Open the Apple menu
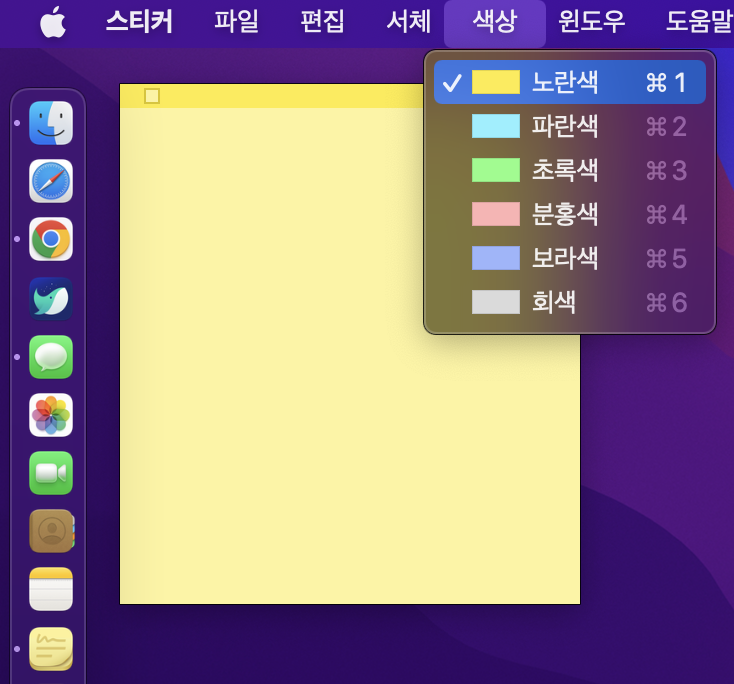The image size is (734, 684). 53,22
